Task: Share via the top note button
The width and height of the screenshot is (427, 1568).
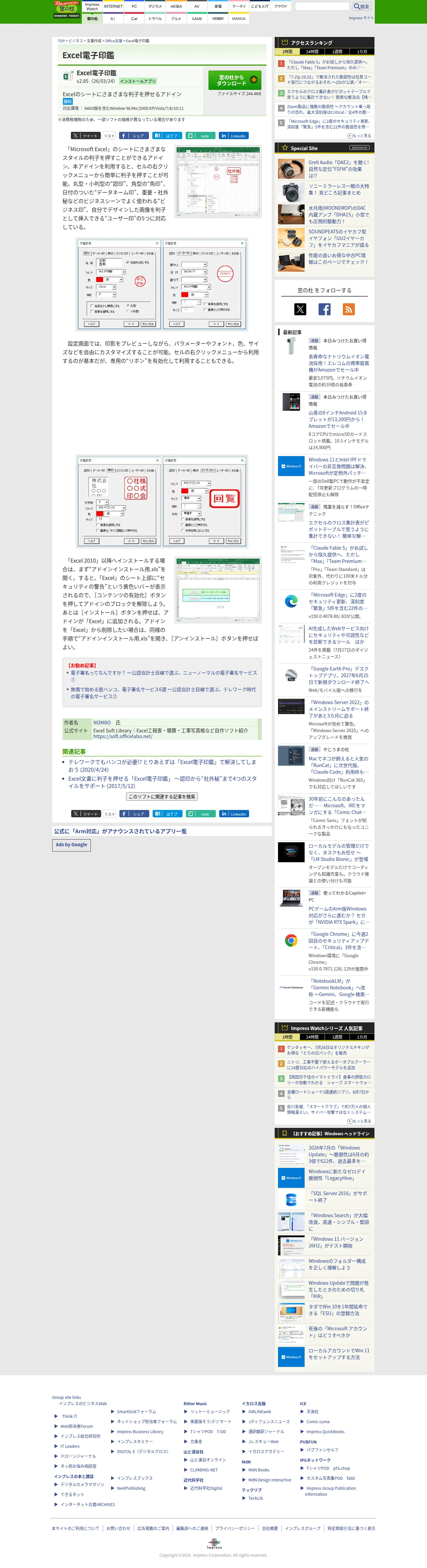Action: click(200, 136)
